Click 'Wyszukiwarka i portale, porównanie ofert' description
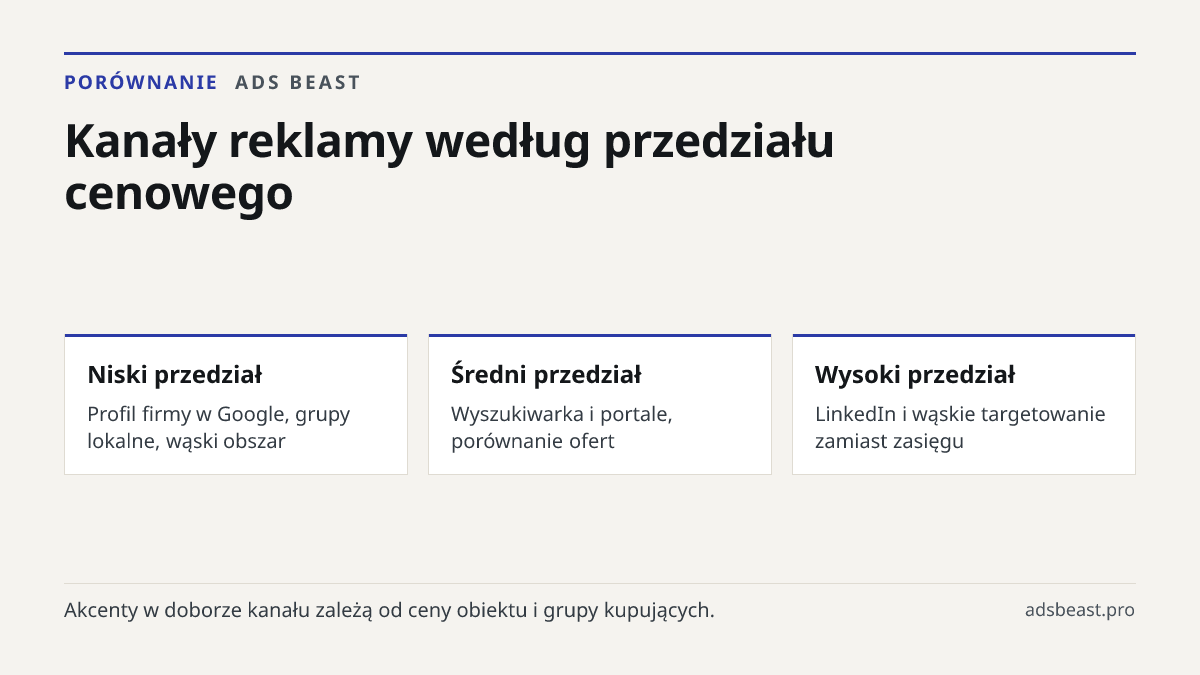 pyautogui.click(x=562, y=427)
